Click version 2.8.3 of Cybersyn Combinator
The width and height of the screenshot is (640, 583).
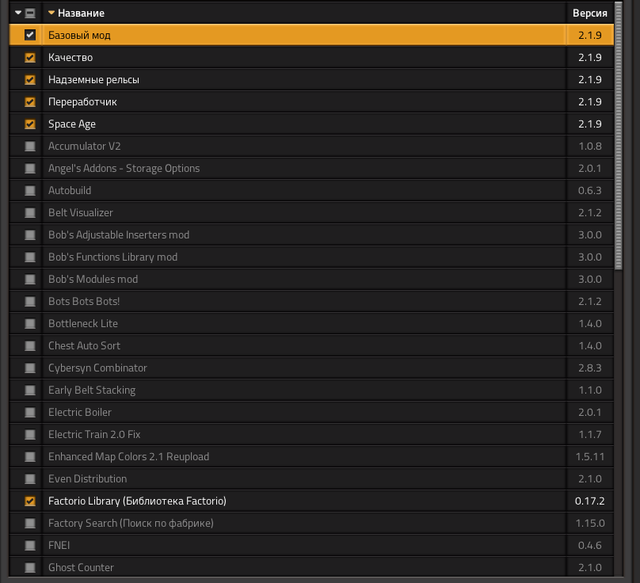coord(590,368)
